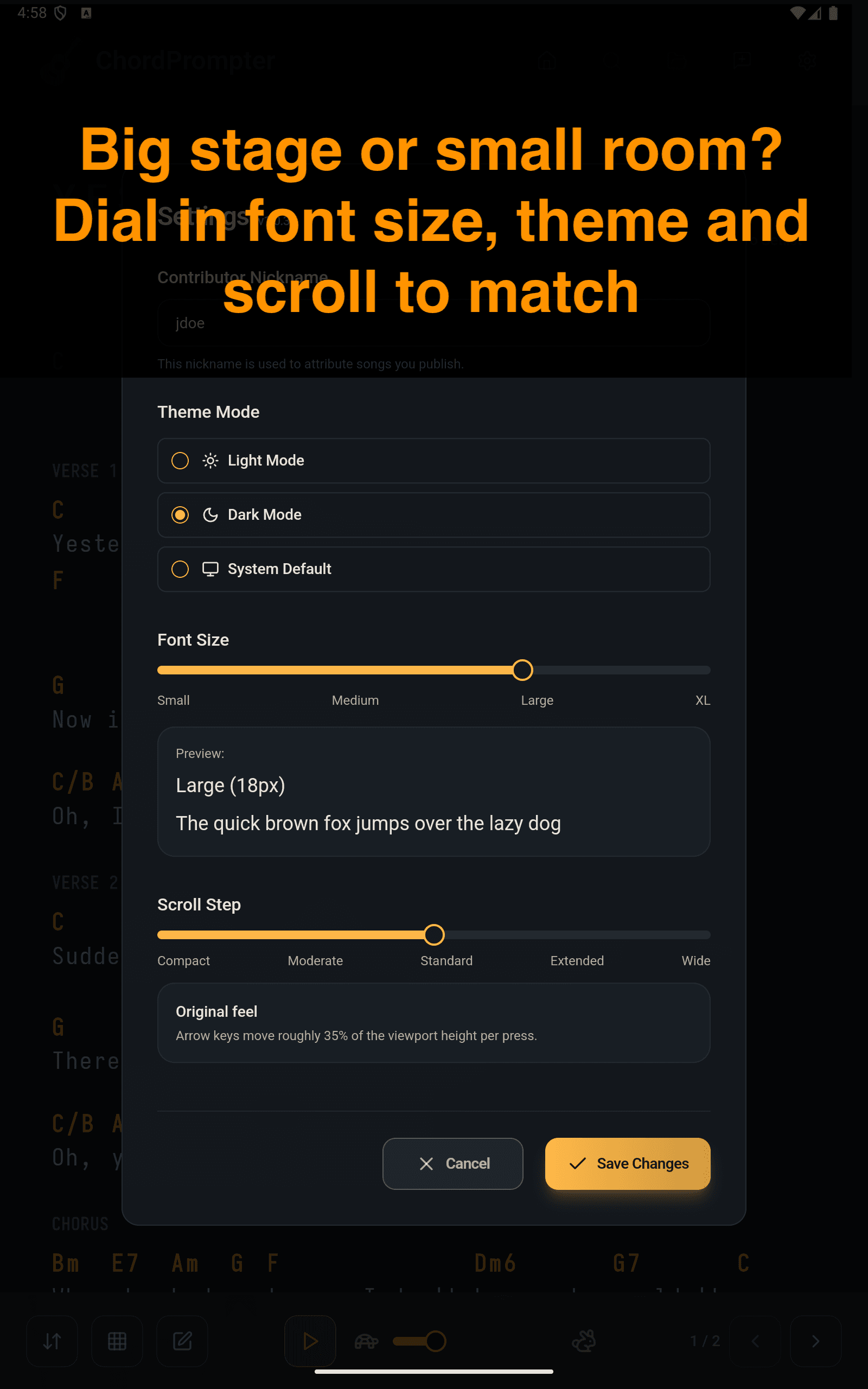Click the turtle slow-speed icon
The width and height of the screenshot is (868, 1389).
click(x=366, y=1341)
